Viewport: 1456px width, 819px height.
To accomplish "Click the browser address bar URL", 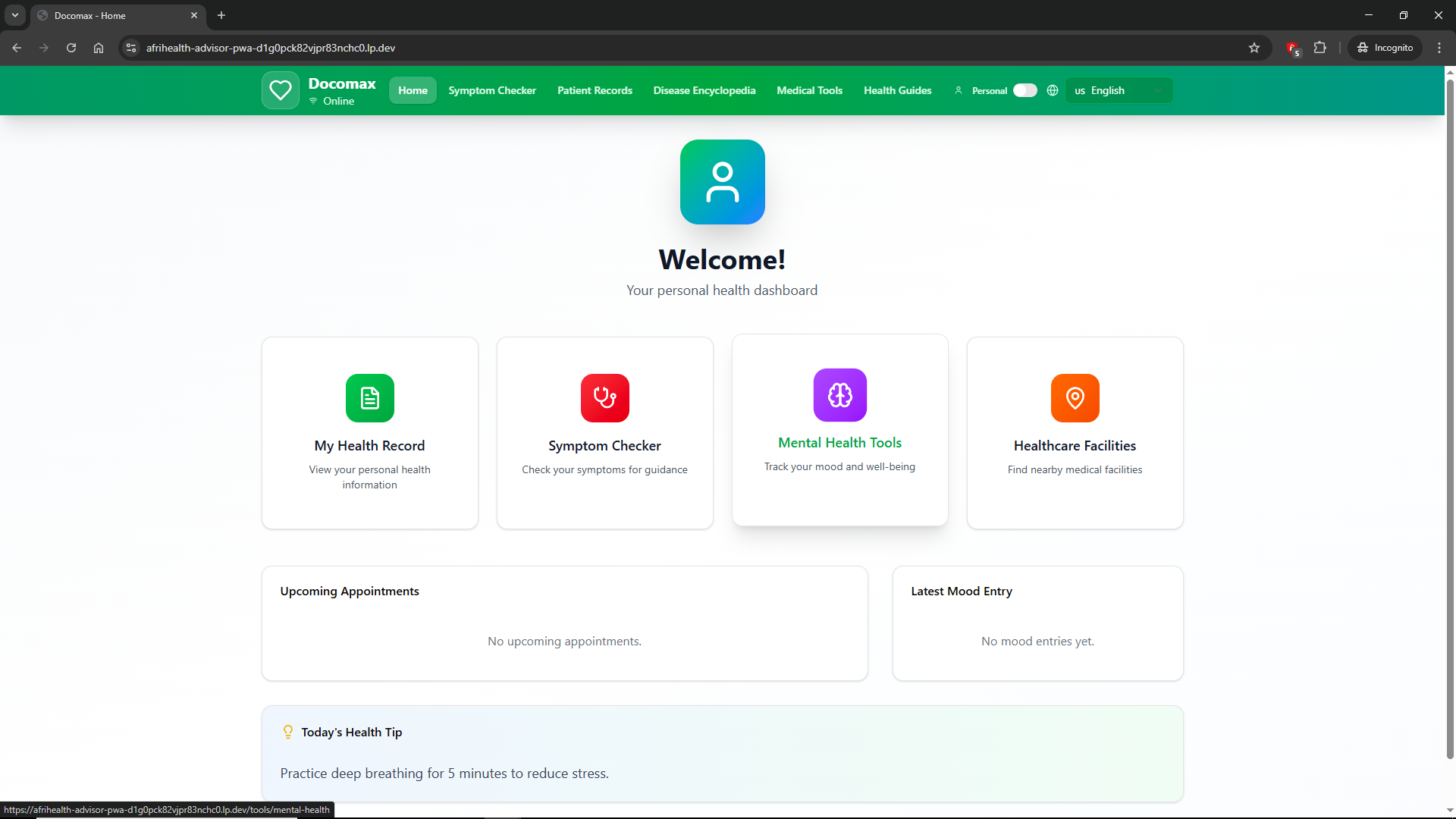I will pos(270,48).
